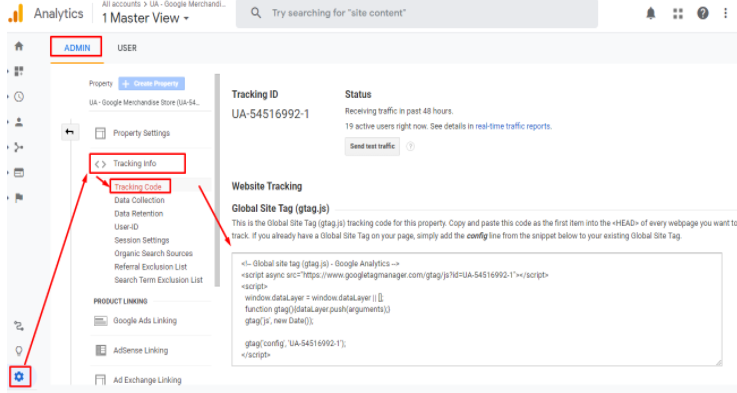Open Behavior window icon in sidebar

[19, 173]
